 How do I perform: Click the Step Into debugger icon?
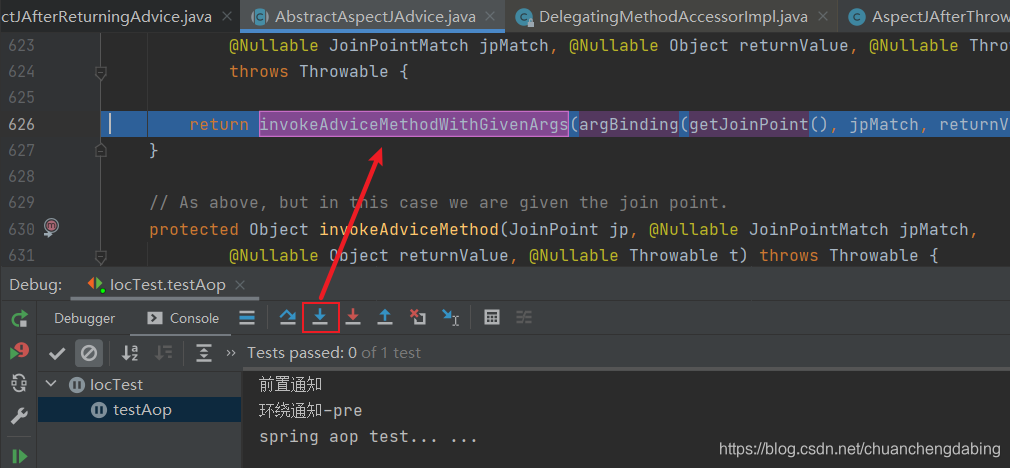click(x=320, y=317)
